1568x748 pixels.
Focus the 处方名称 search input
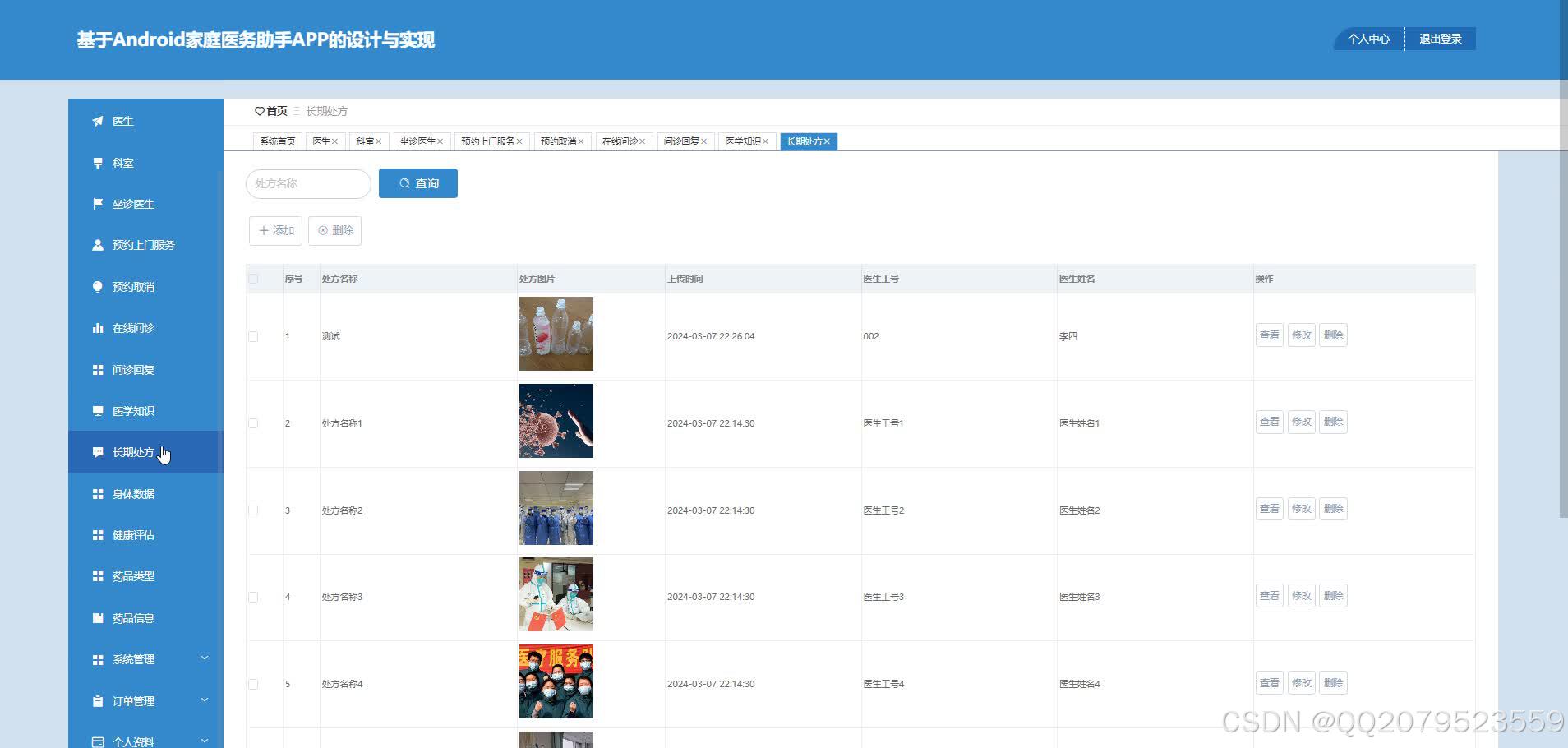(x=308, y=183)
